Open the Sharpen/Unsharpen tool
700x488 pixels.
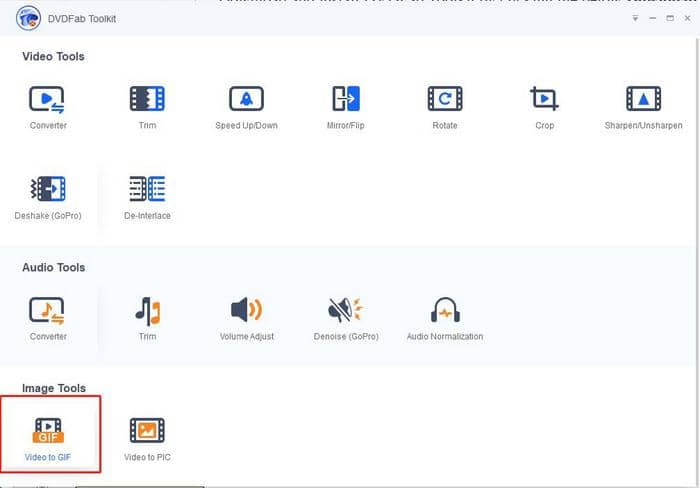click(x=643, y=100)
